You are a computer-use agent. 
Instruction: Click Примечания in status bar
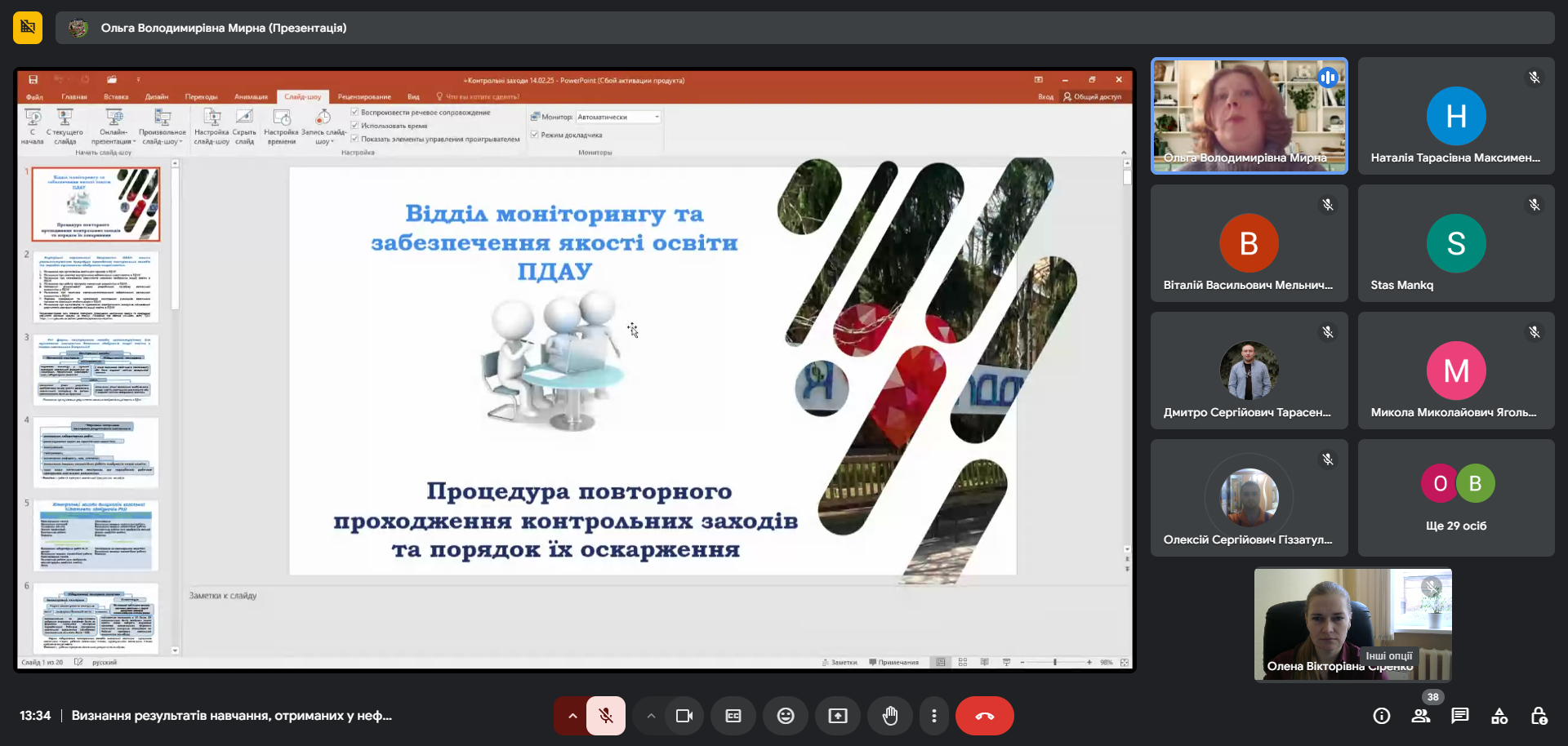pos(893,663)
